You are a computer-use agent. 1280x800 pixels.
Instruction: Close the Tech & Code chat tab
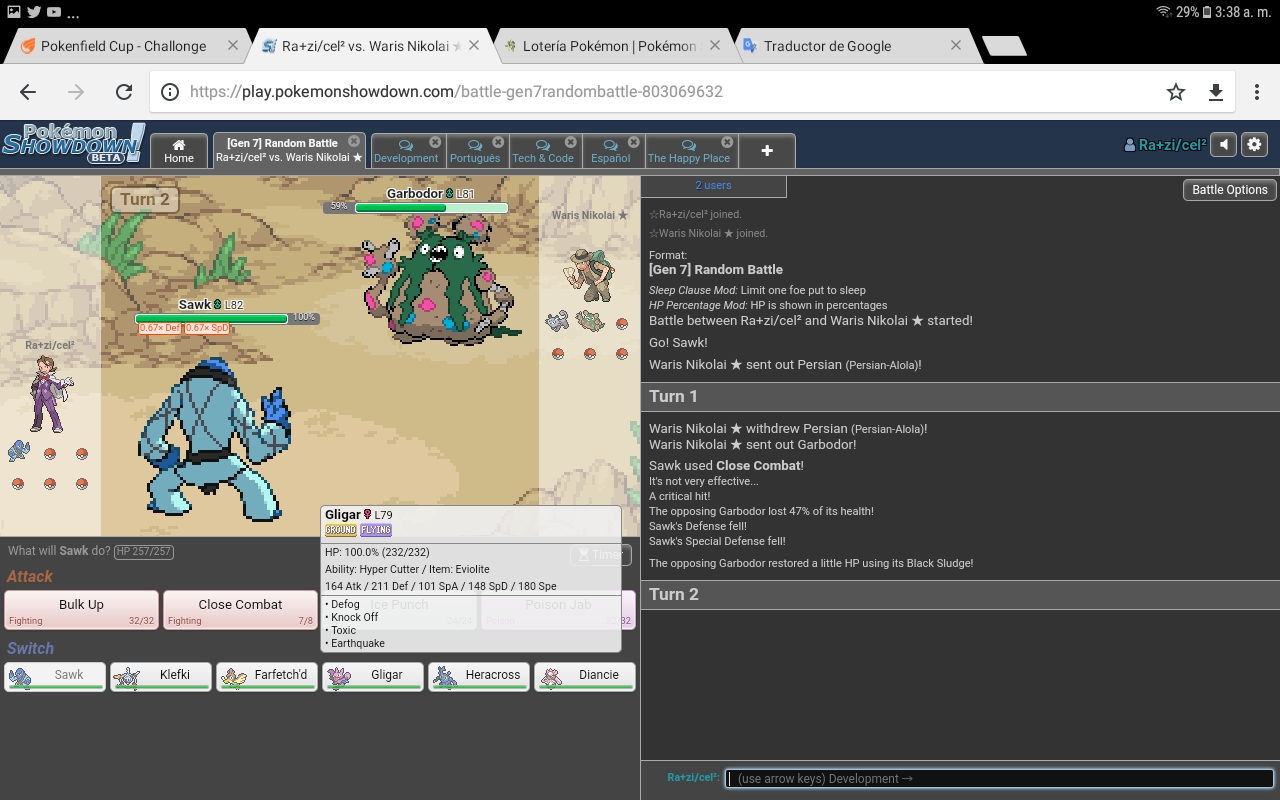(x=571, y=142)
